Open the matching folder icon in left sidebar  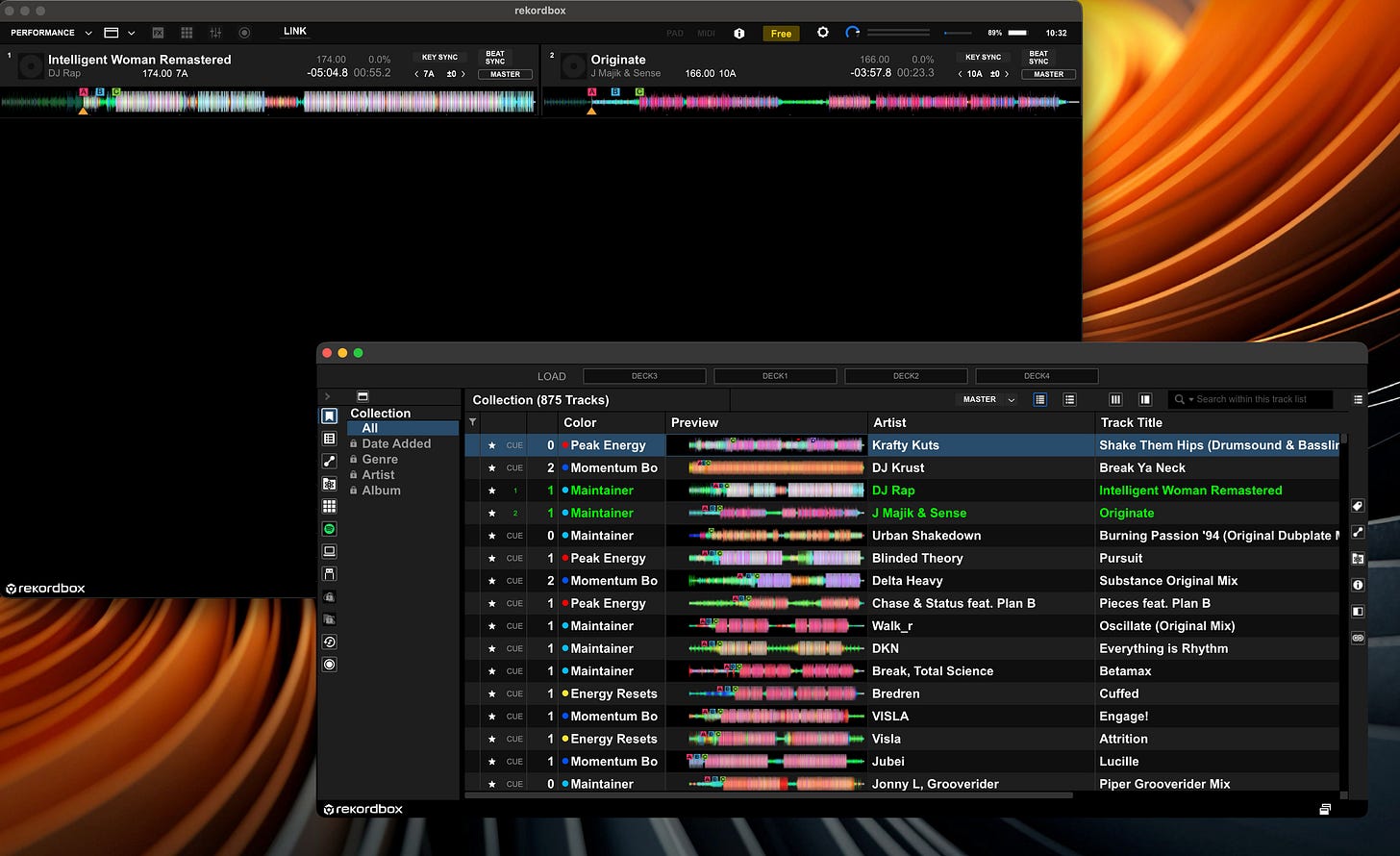pos(329,484)
